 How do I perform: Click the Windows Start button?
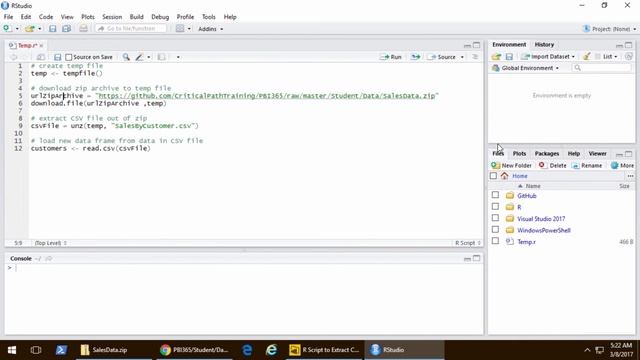click(12, 350)
